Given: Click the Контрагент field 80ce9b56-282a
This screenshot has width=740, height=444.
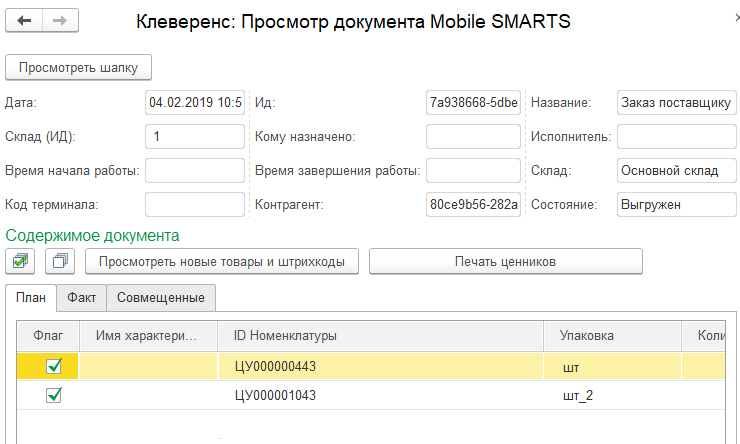Looking at the screenshot, I should click(473, 204).
